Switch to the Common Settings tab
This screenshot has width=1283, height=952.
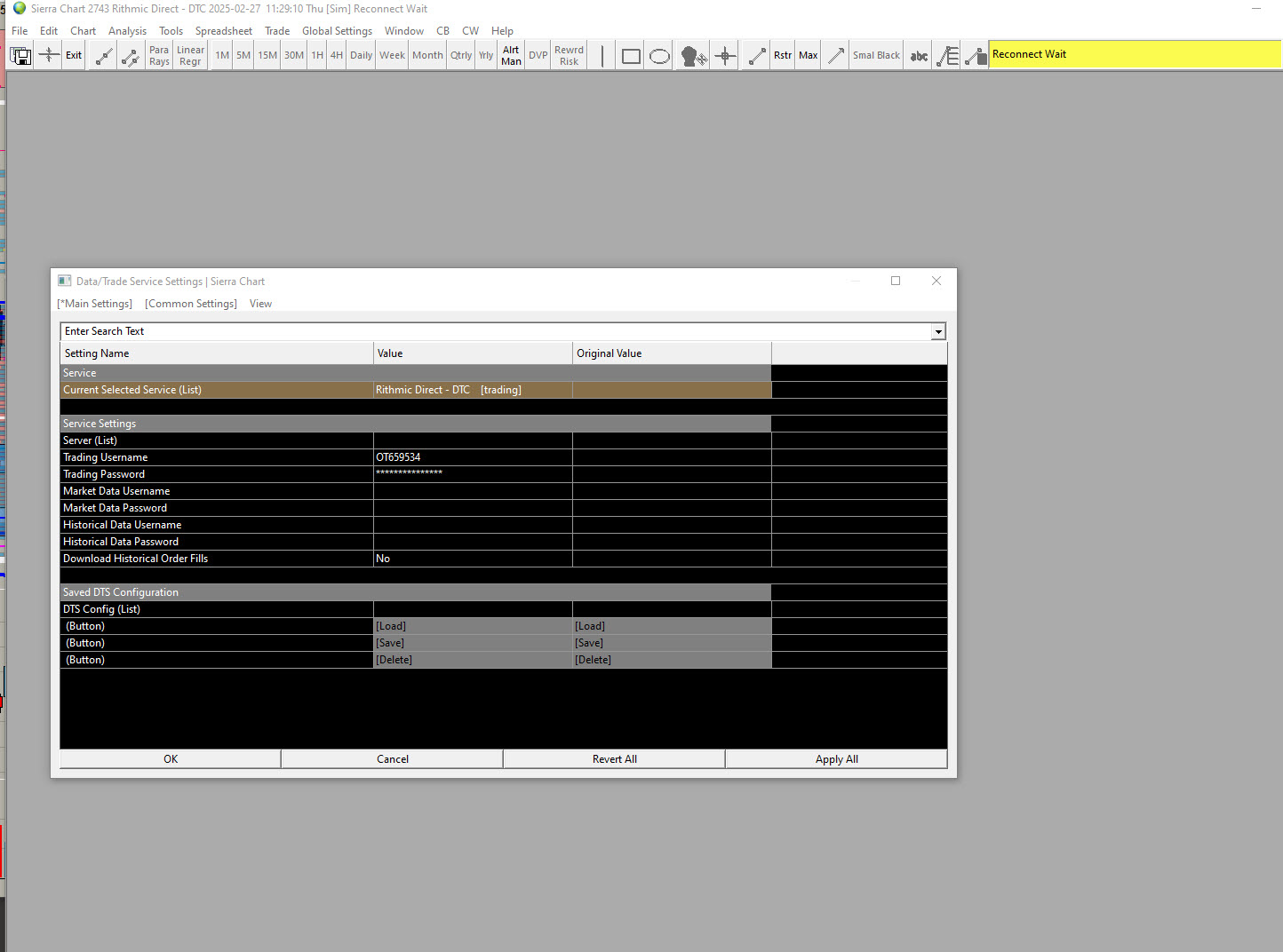click(191, 304)
